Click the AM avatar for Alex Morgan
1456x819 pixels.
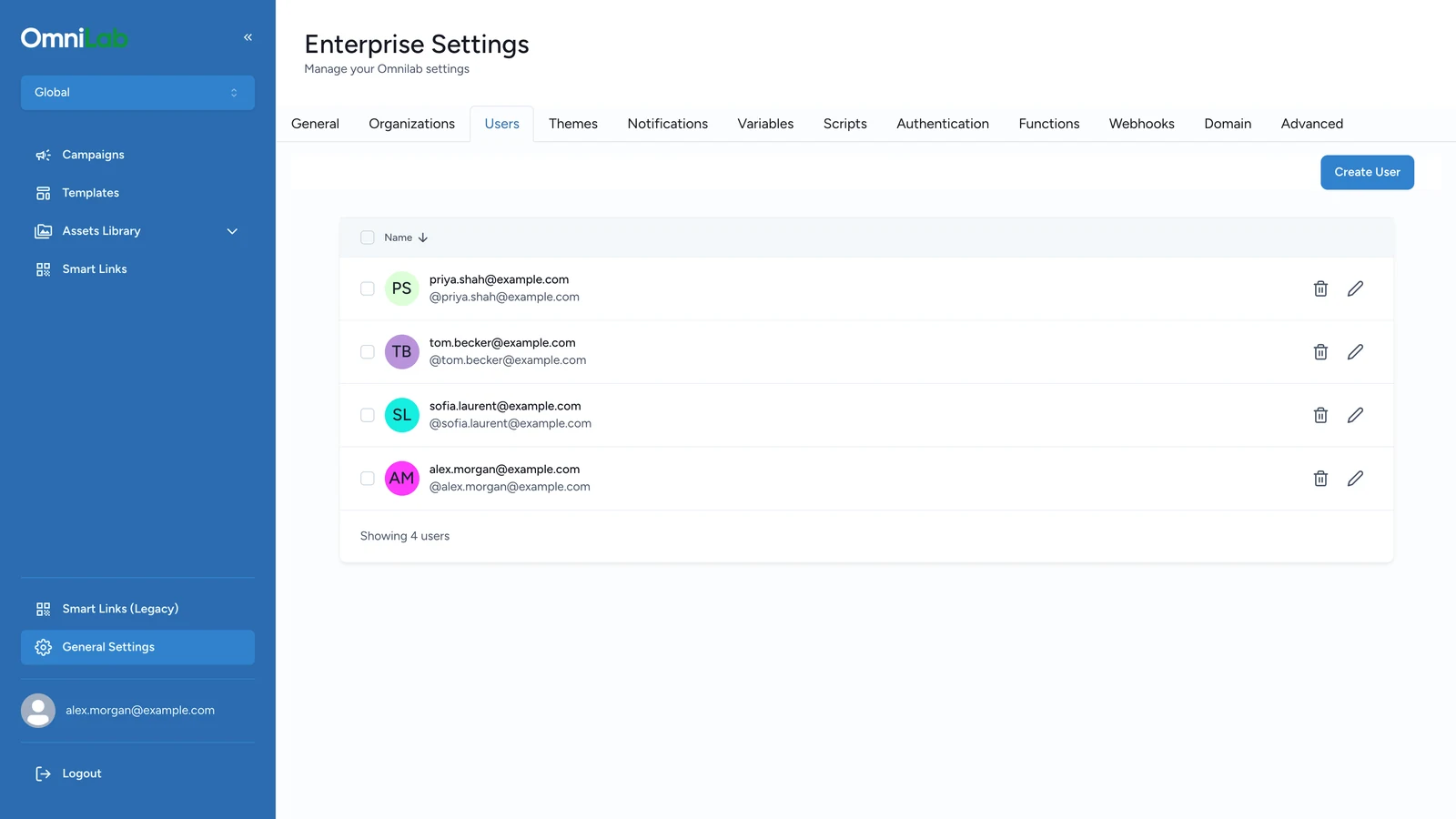point(401,478)
